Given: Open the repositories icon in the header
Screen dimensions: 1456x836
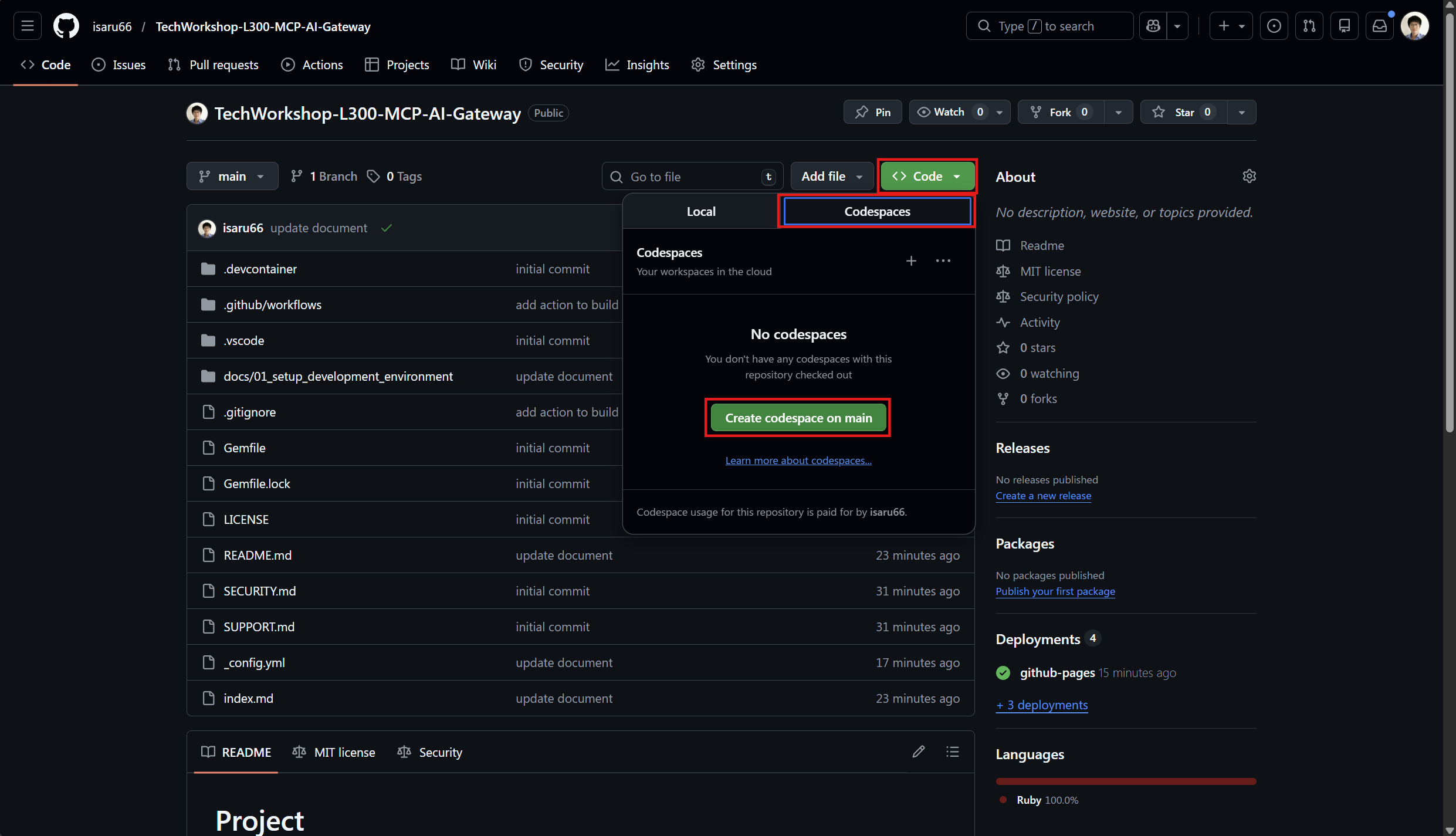Looking at the screenshot, I should coord(1345,26).
